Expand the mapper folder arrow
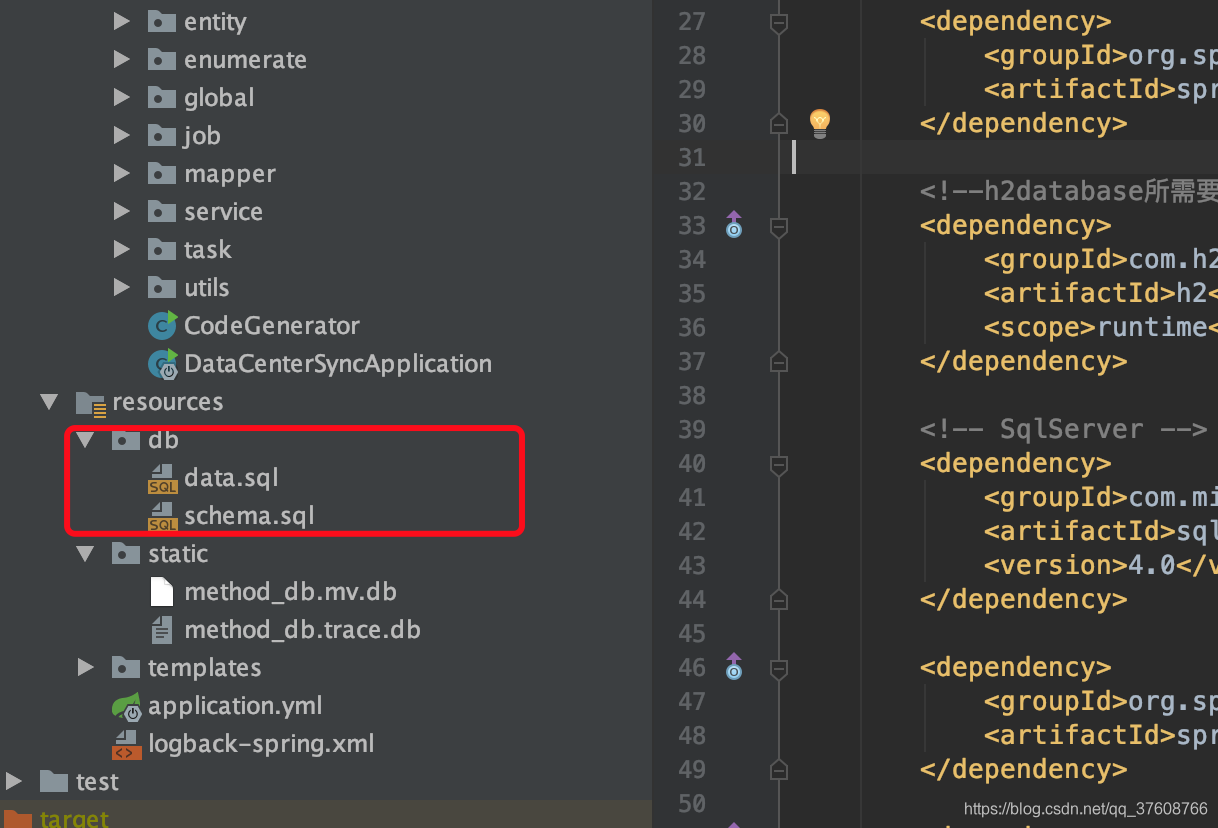The image size is (1218, 828). (x=121, y=173)
